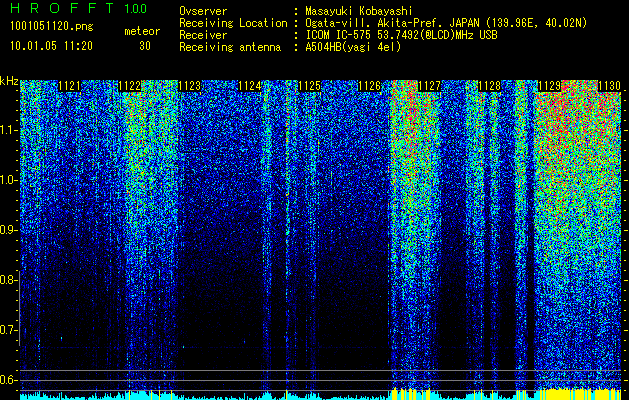
Task: Click the 1127 time marker
Action: [x=430, y=86]
